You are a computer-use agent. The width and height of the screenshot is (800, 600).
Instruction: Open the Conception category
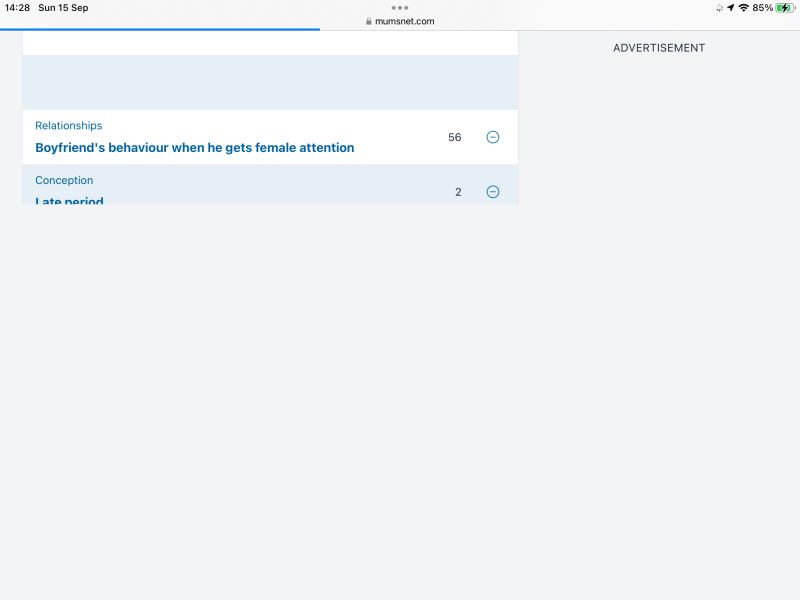click(64, 181)
